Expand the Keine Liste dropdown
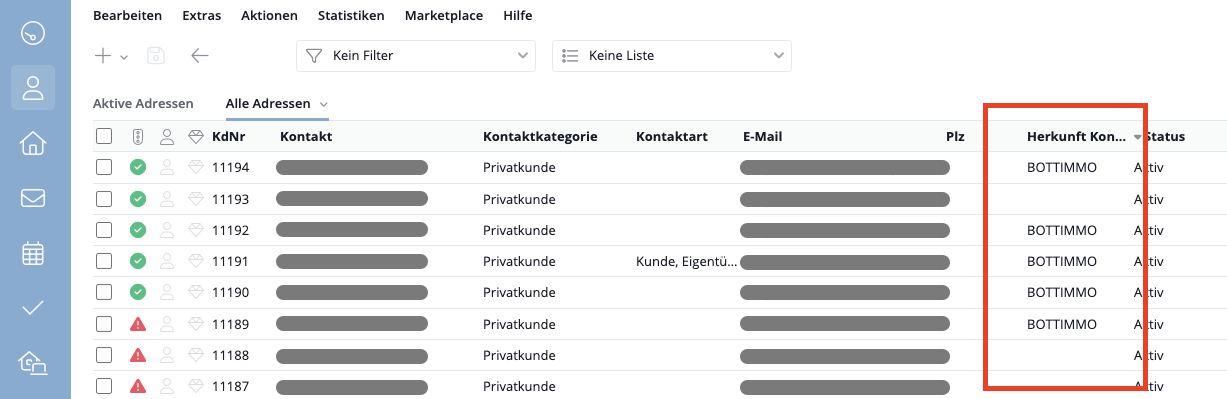This screenshot has height=399, width=1227. pyautogui.click(x=672, y=56)
